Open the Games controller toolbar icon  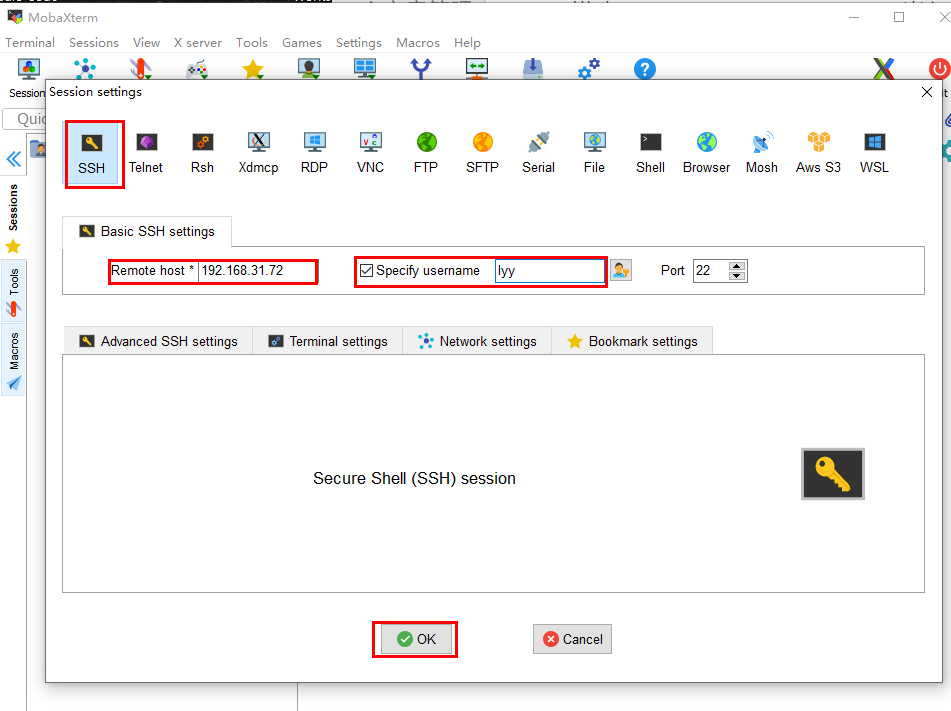pos(197,69)
